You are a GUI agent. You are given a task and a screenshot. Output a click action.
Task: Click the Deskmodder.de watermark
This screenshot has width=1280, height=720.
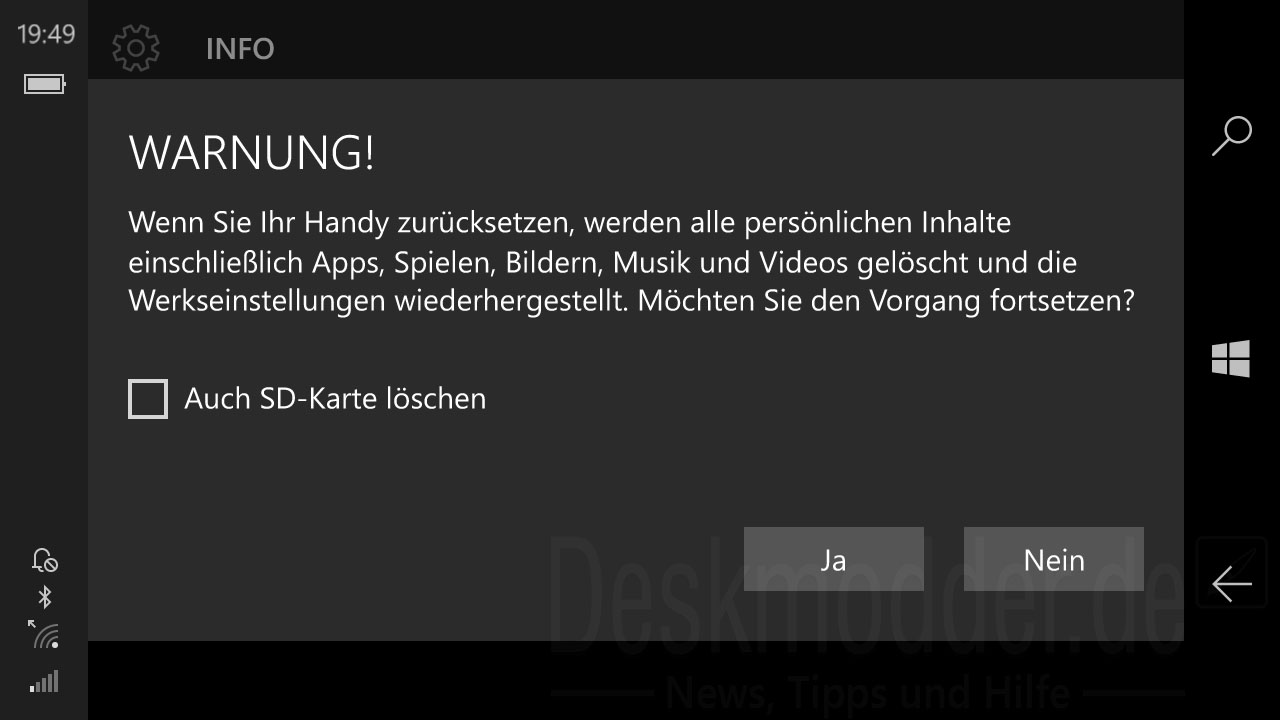[866, 596]
